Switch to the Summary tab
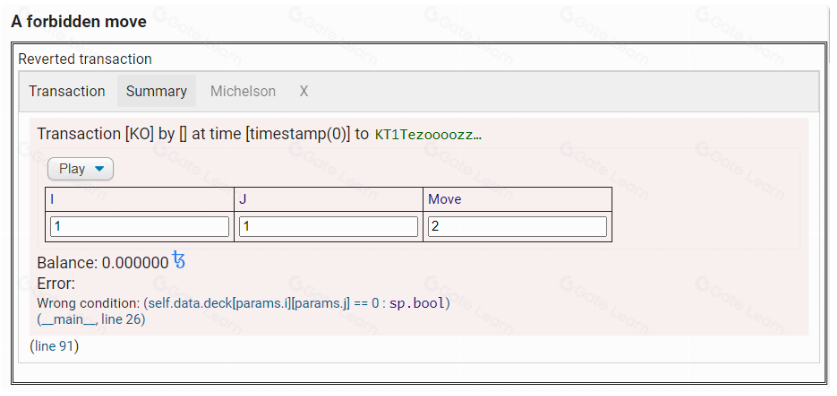The width and height of the screenshot is (837, 396). [156, 91]
